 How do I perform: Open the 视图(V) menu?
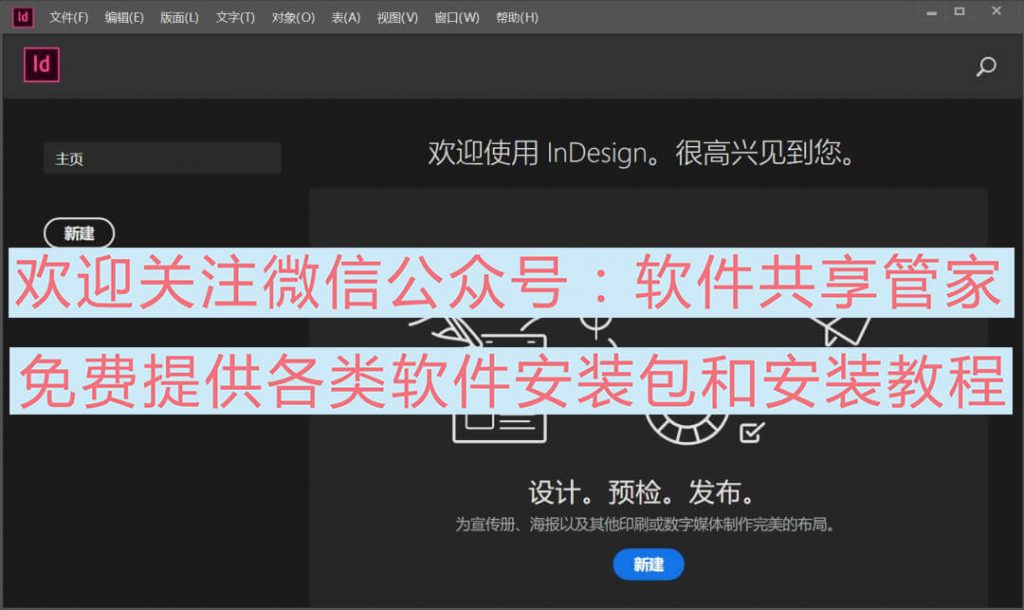click(x=397, y=18)
